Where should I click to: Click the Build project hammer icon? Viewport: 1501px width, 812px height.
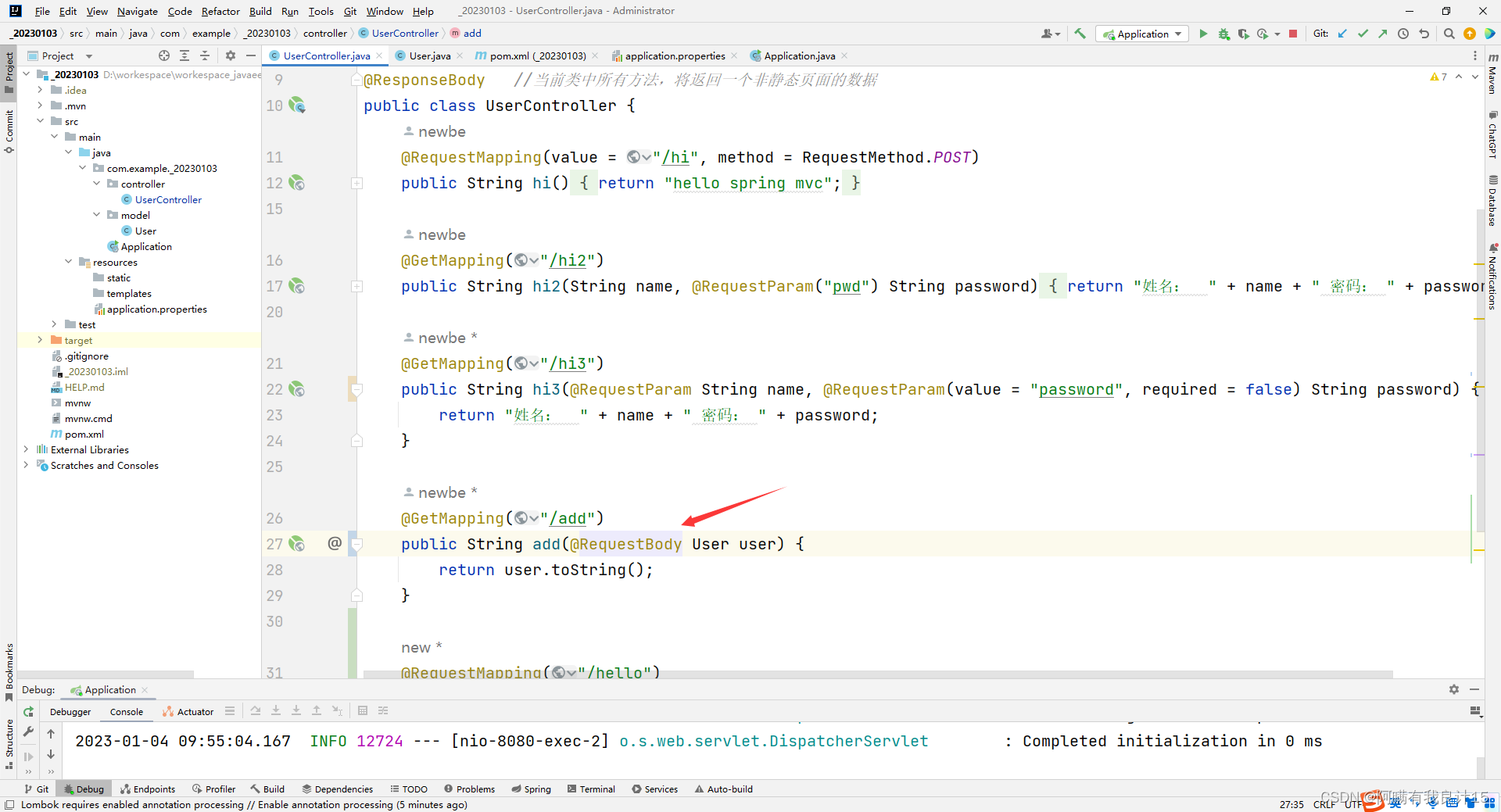pos(1080,34)
